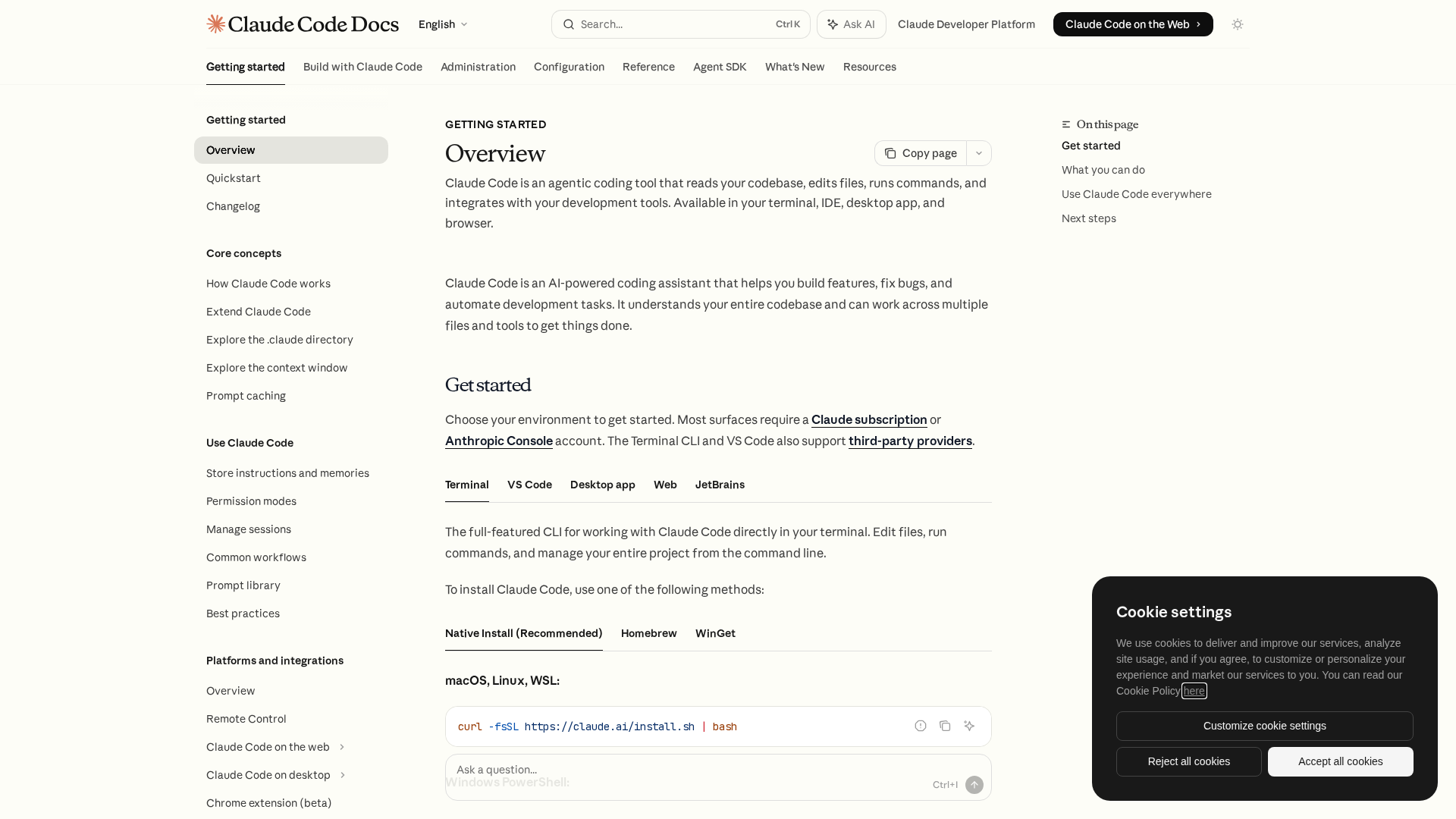Open the Administration tab
The width and height of the screenshot is (1456, 819).
[x=478, y=67]
